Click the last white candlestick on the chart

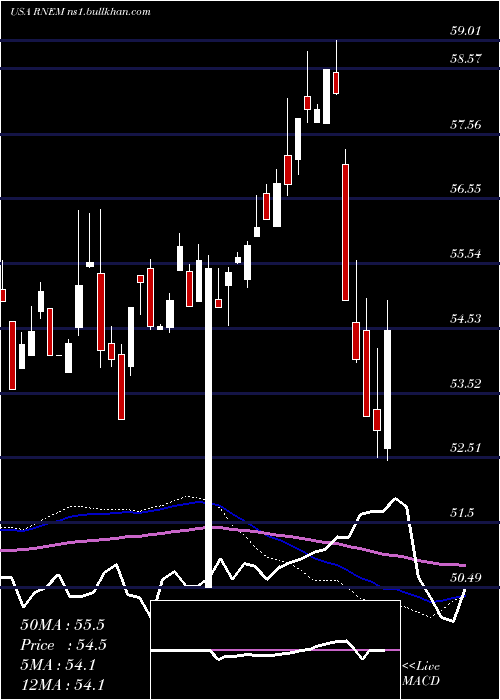coord(388,389)
